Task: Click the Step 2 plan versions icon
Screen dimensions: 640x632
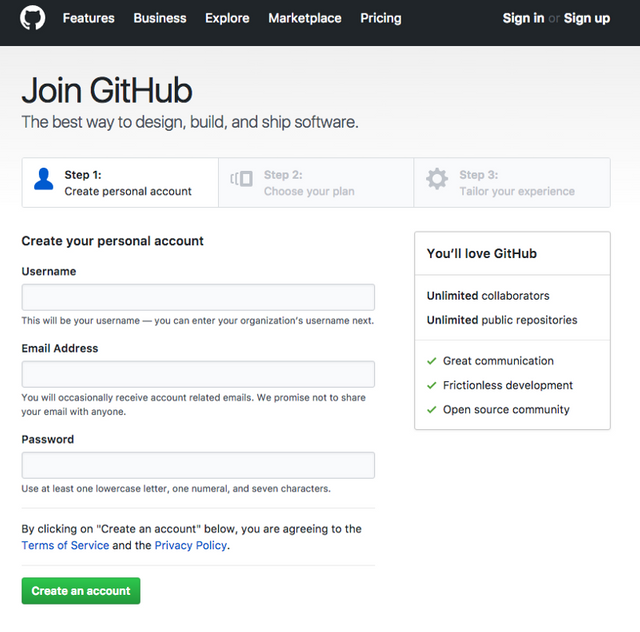Action: tap(241, 179)
